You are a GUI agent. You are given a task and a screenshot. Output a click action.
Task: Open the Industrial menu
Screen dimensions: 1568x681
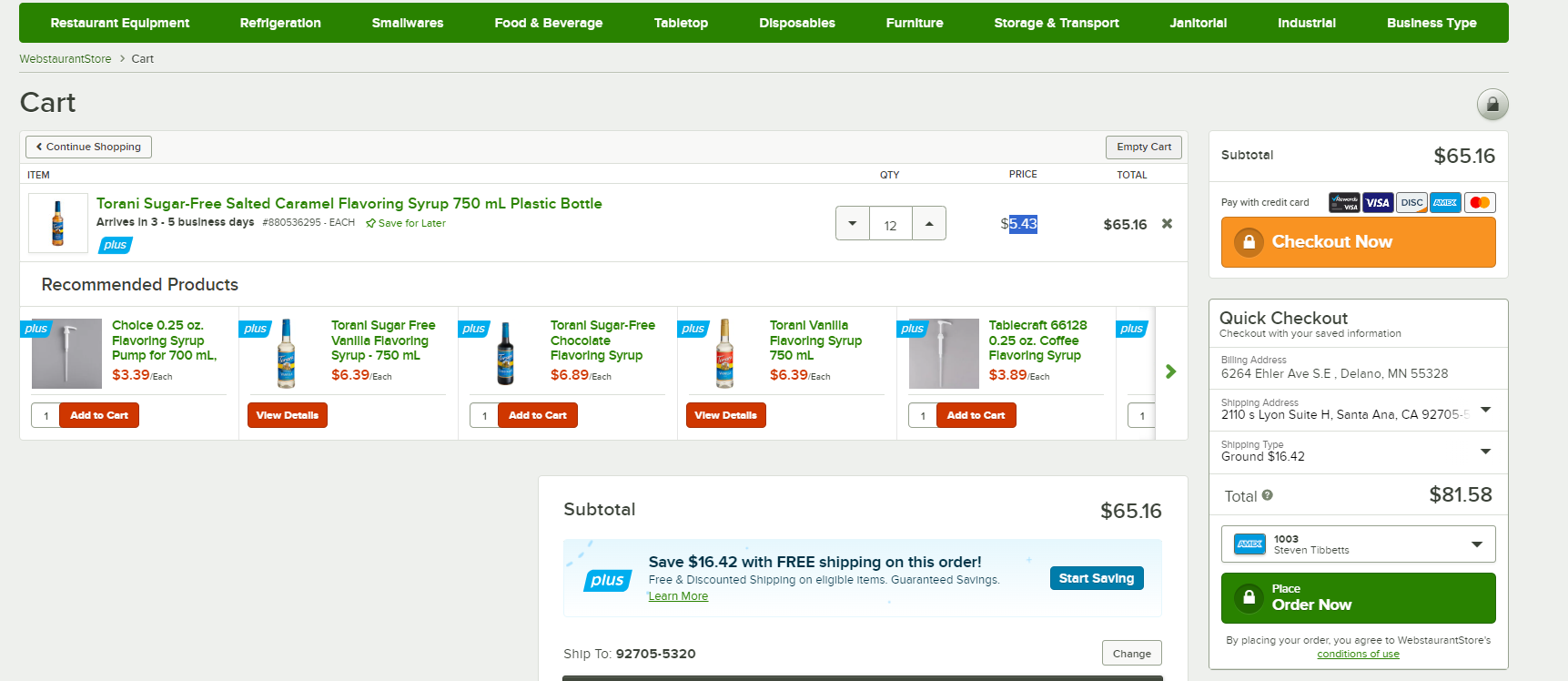(x=1307, y=23)
